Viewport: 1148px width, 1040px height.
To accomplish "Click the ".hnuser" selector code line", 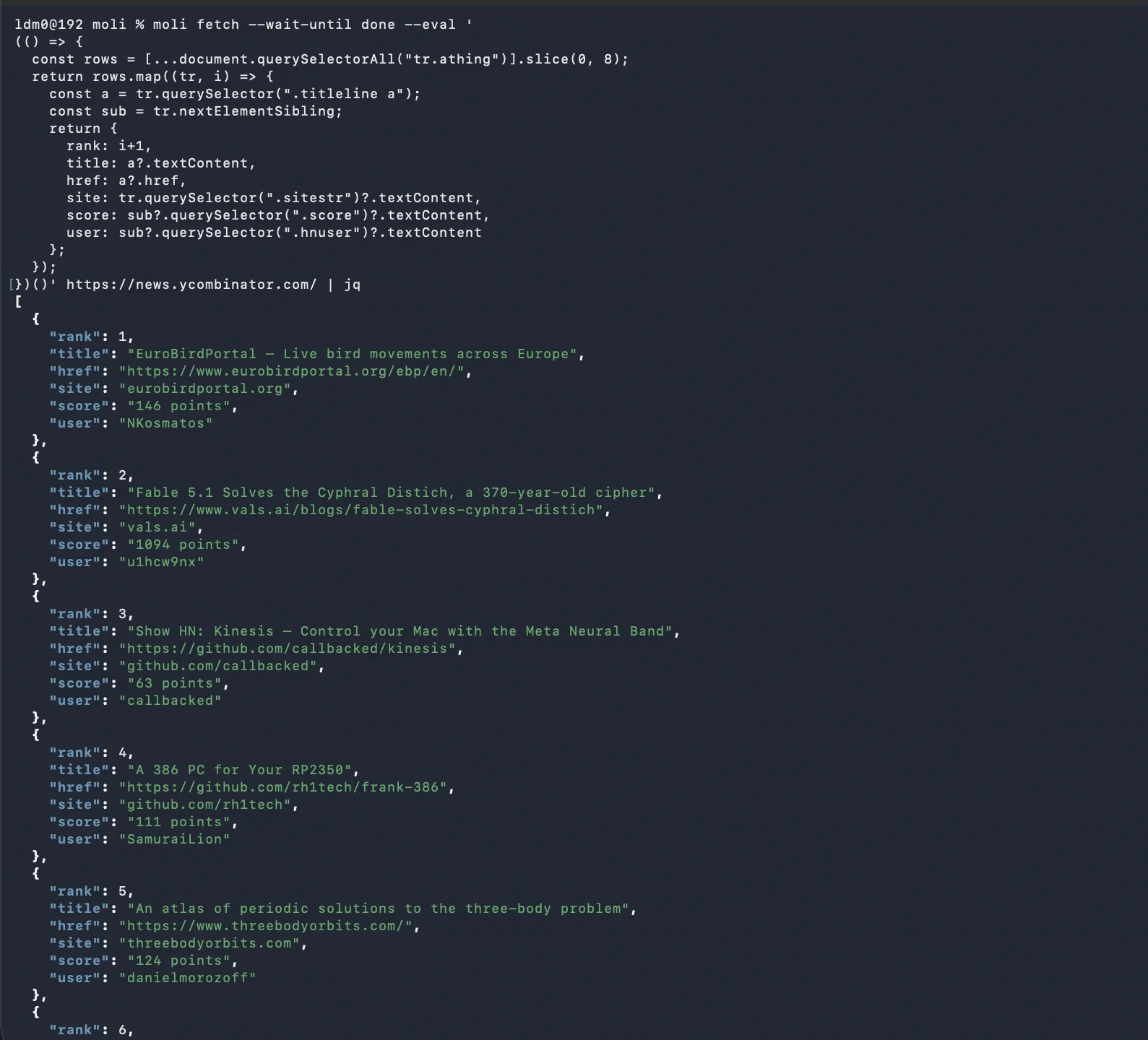I will pyautogui.click(x=274, y=233).
